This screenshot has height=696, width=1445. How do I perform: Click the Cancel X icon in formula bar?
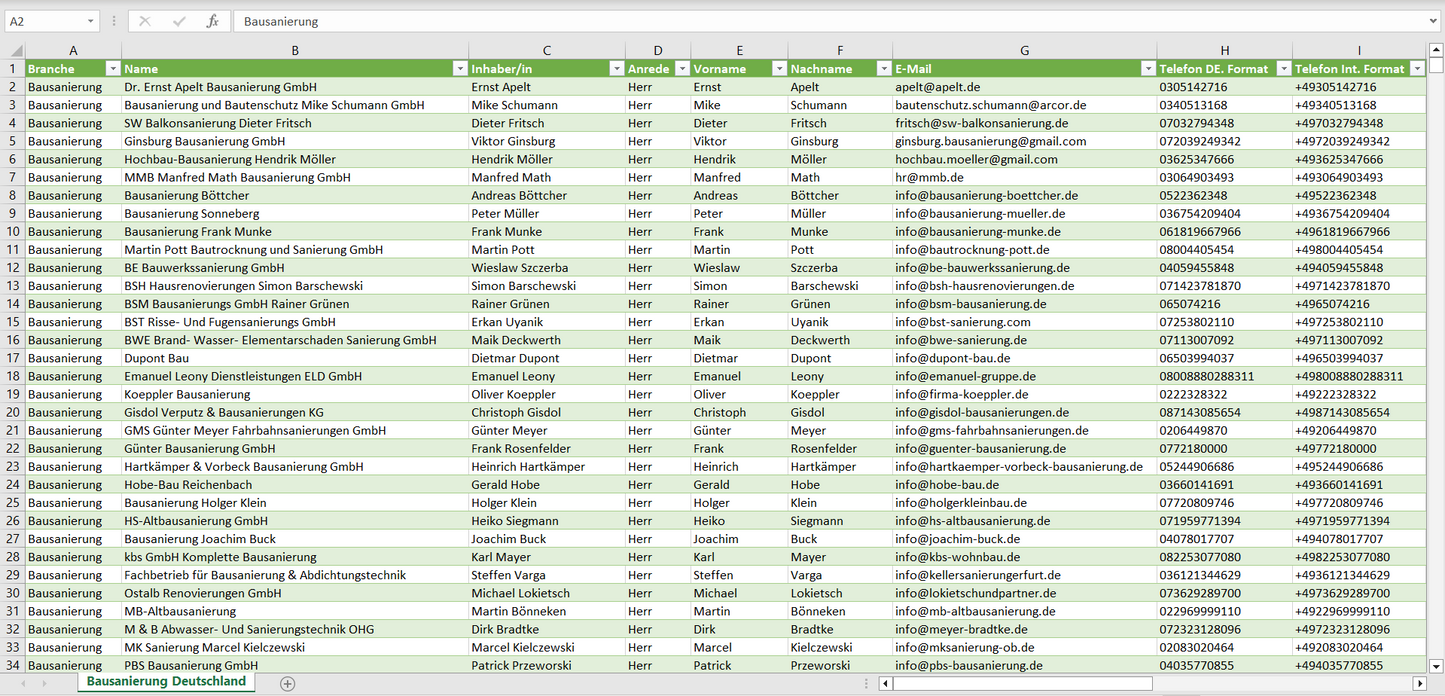pyautogui.click(x=145, y=21)
